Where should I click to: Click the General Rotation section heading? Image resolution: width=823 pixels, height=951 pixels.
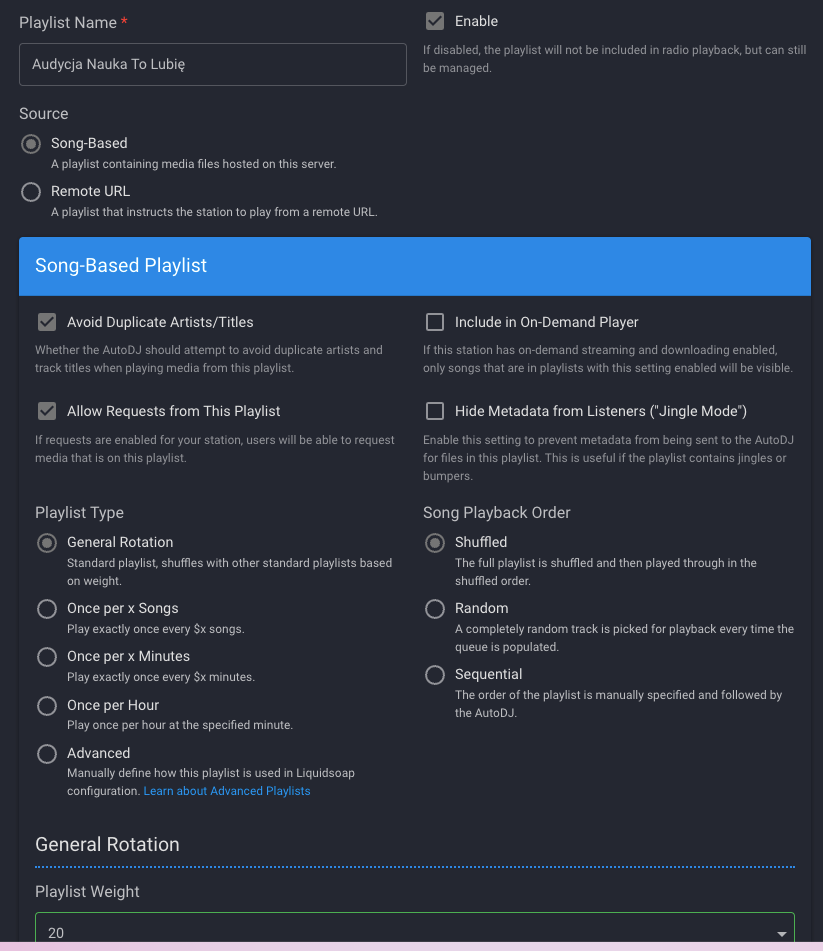[x=107, y=844]
